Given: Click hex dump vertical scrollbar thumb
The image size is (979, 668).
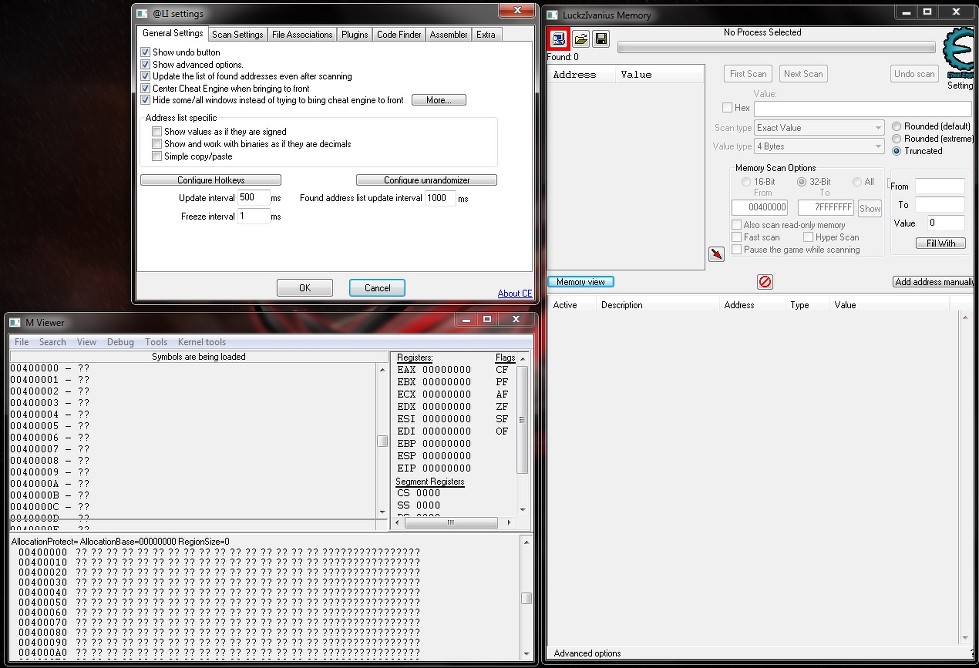Looking at the screenshot, I should [526, 598].
